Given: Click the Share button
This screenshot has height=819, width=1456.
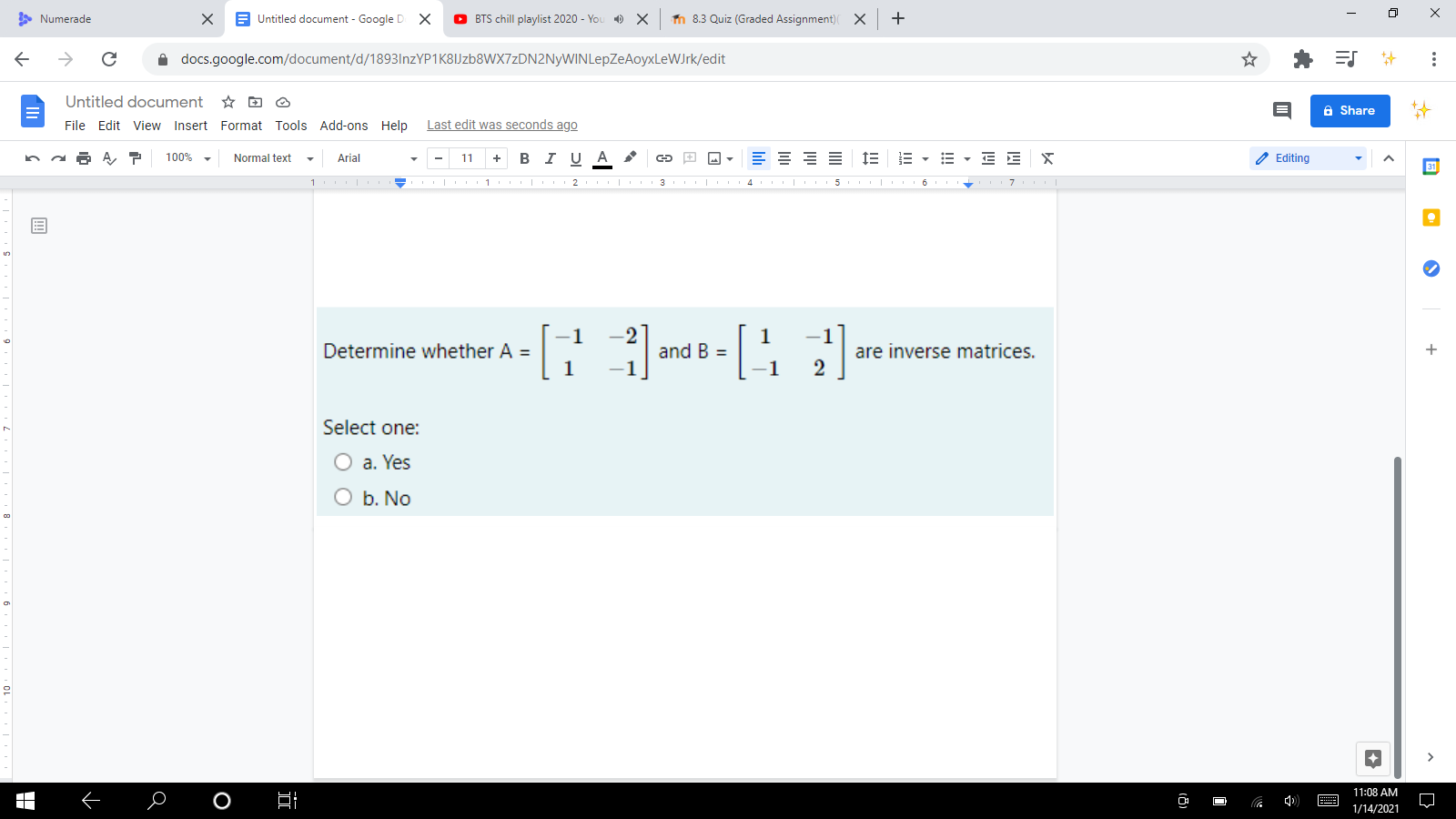Looking at the screenshot, I should pyautogui.click(x=1350, y=110).
